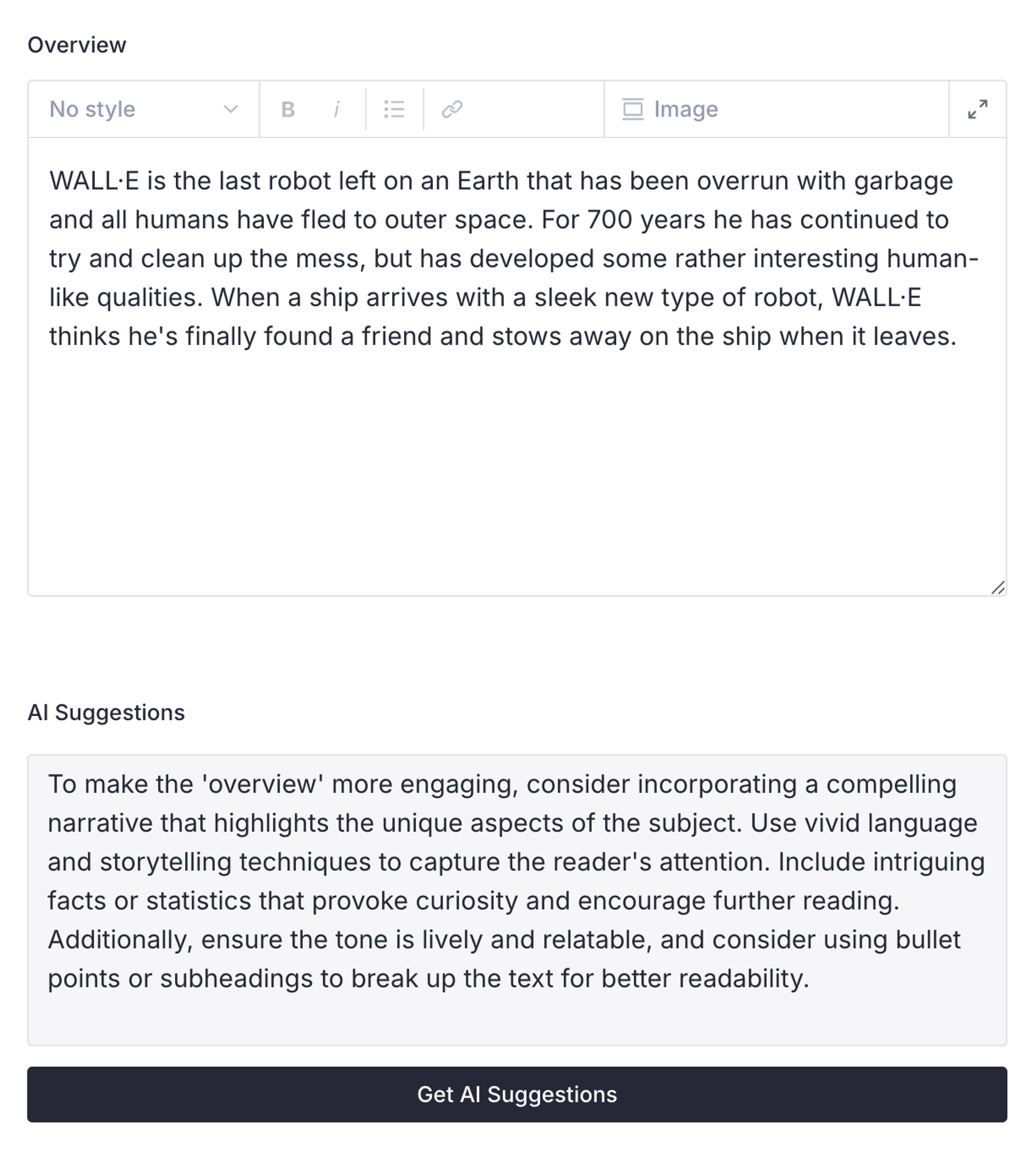Click the AI Suggestions text box

pyautogui.click(x=517, y=899)
